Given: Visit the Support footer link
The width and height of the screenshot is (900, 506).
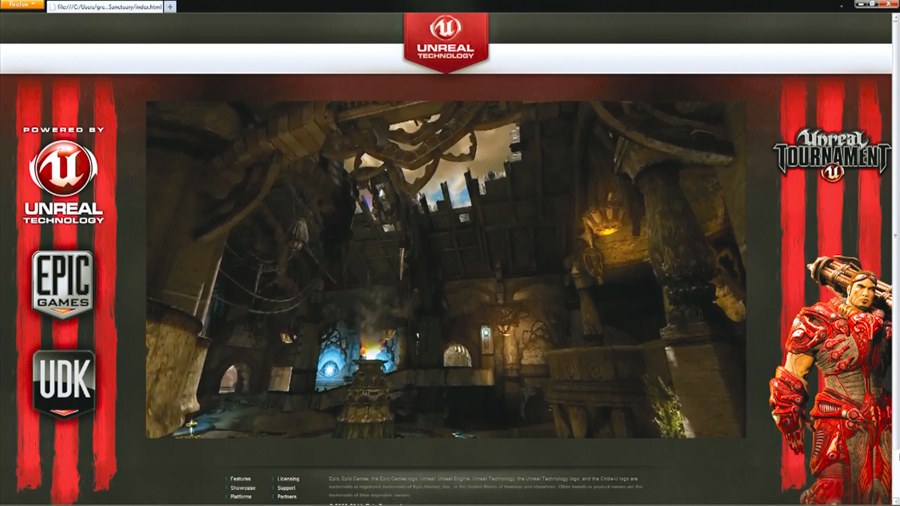Looking at the screenshot, I should click(x=287, y=488).
